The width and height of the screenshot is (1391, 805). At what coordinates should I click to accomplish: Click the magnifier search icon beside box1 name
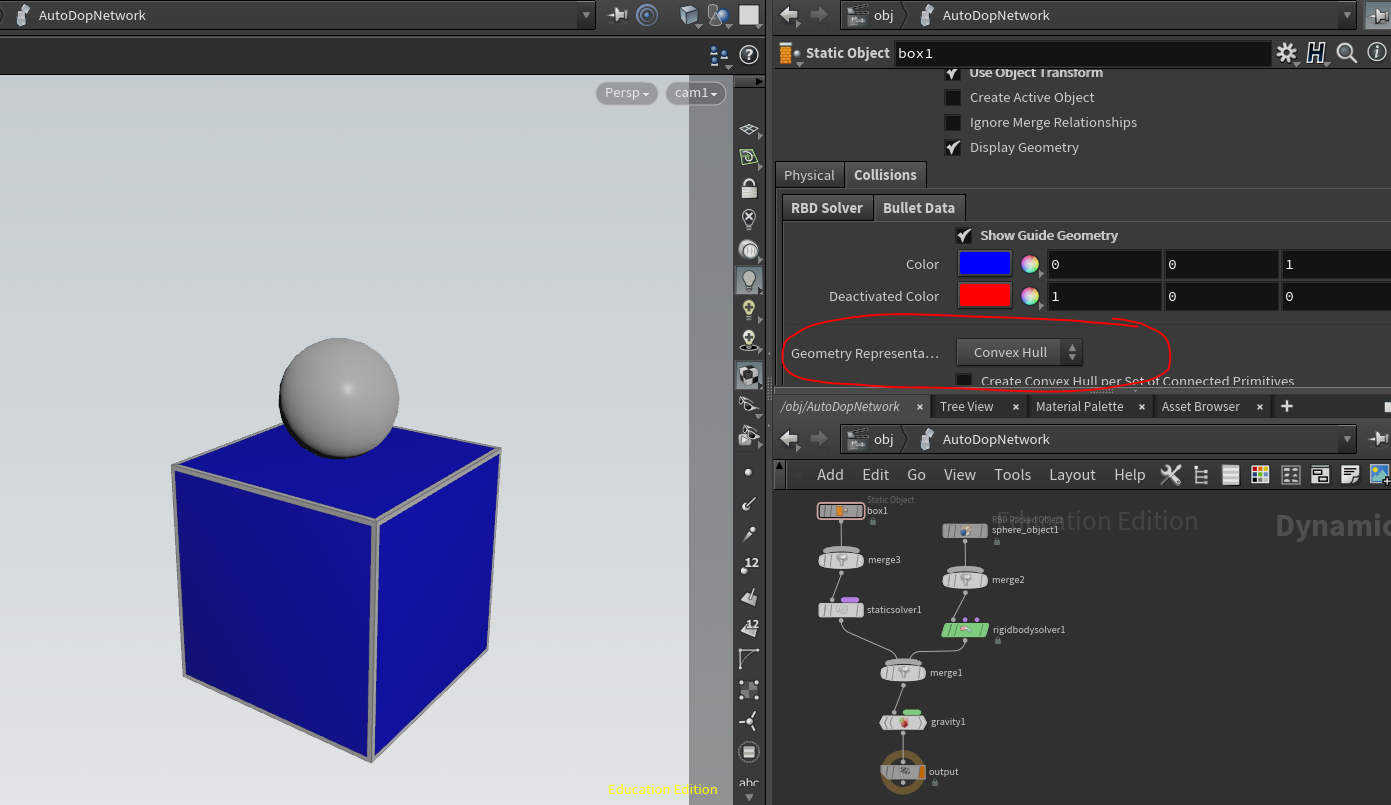pyautogui.click(x=1346, y=53)
